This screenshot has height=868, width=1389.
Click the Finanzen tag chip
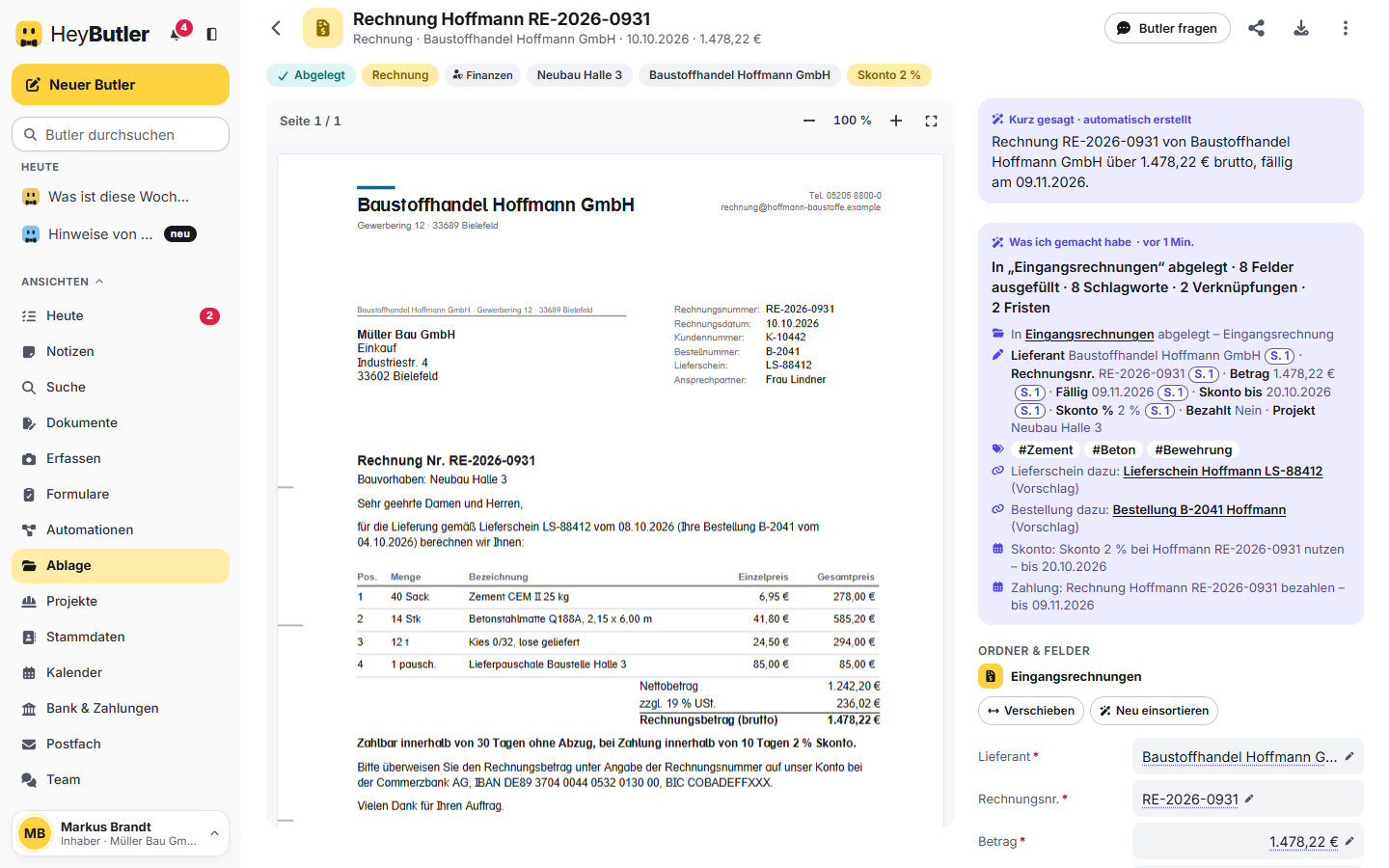tap(482, 75)
